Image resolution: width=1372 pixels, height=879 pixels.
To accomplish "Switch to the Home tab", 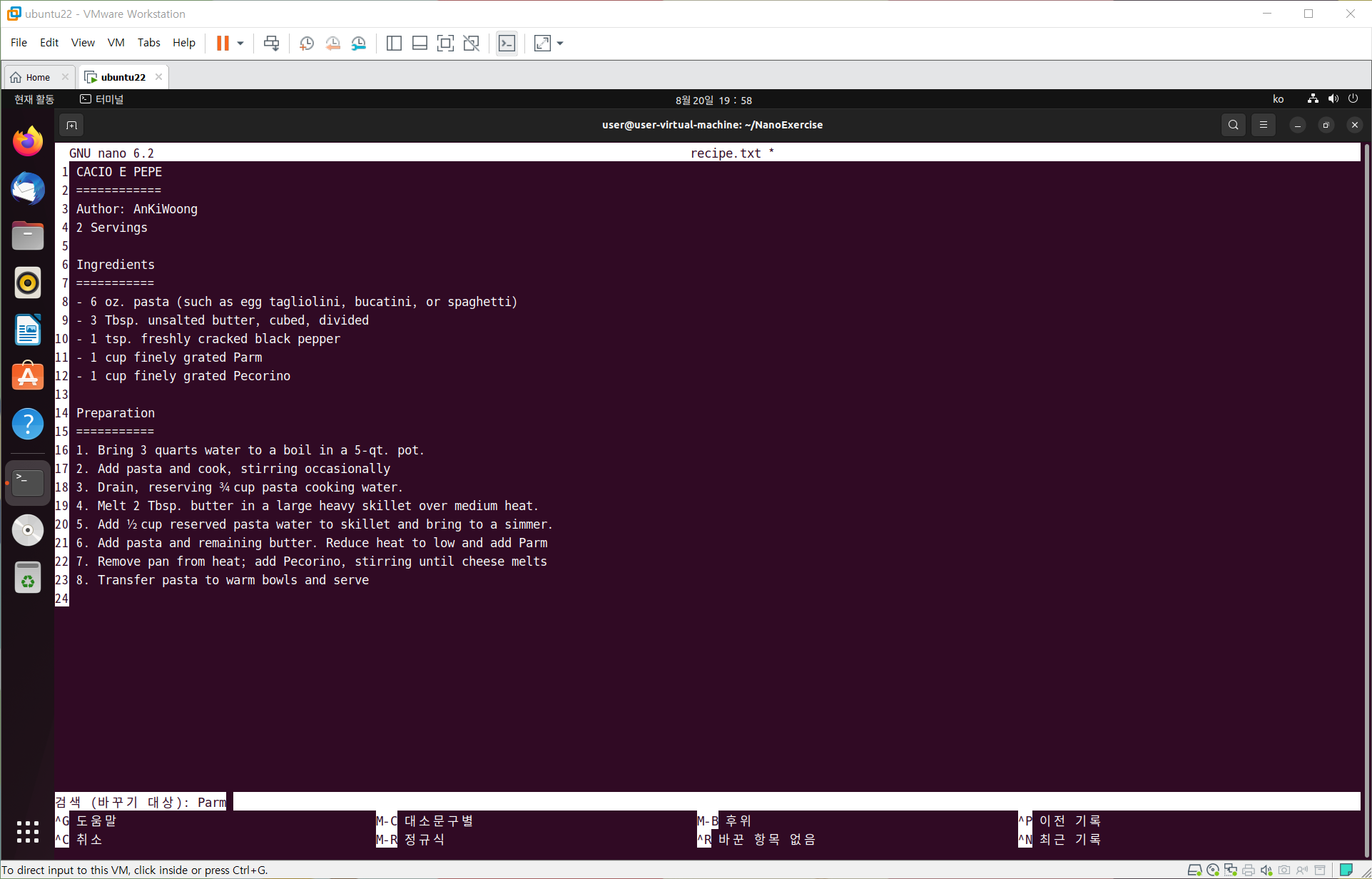I will point(38,77).
